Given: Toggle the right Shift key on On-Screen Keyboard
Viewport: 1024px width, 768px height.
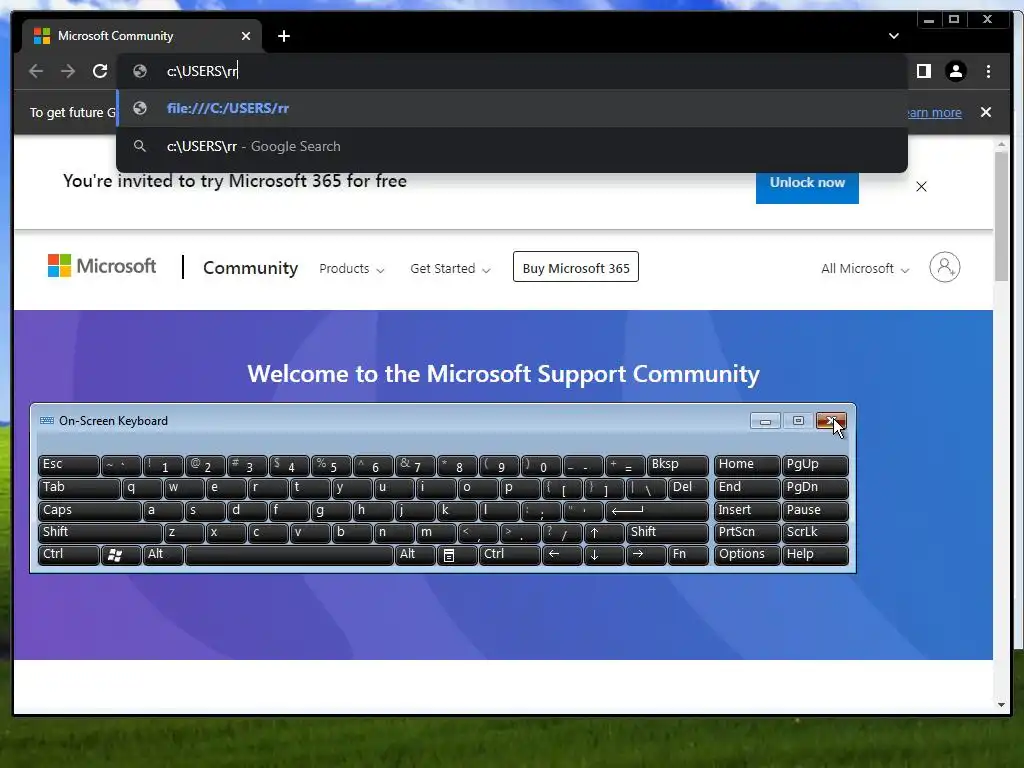Looking at the screenshot, I should tap(667, 533).
